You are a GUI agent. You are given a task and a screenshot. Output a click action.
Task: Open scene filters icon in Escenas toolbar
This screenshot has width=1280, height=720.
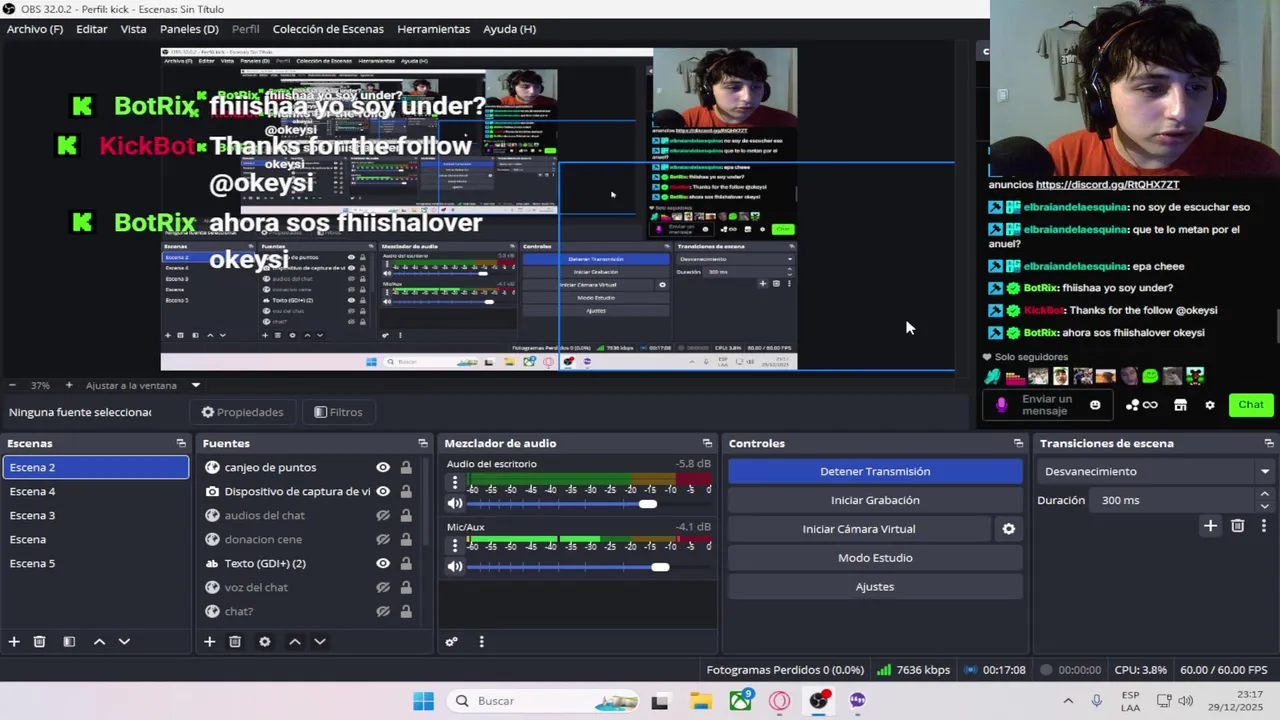[69, 642]
